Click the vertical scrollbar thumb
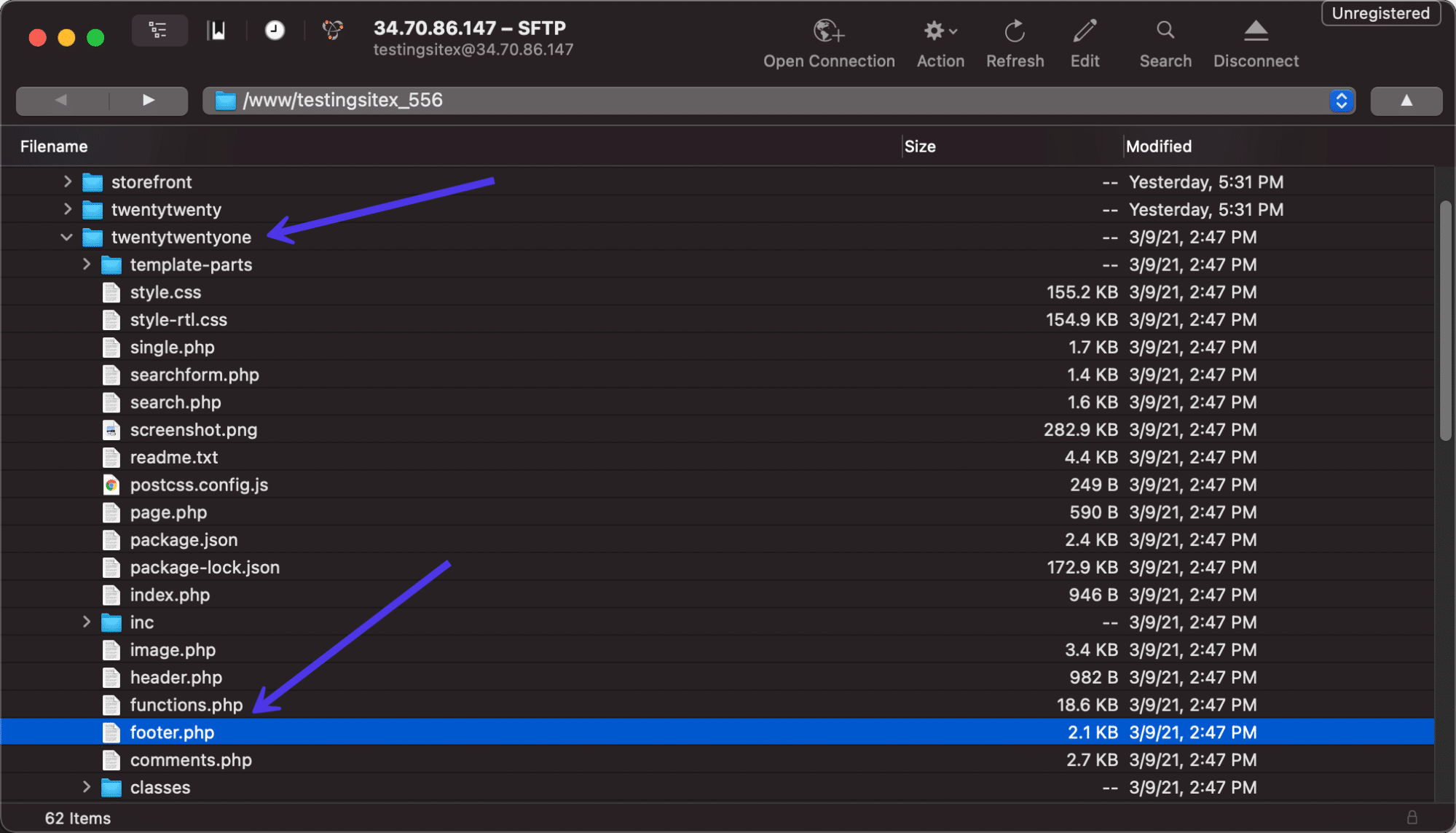 (x=1445, y=321)
